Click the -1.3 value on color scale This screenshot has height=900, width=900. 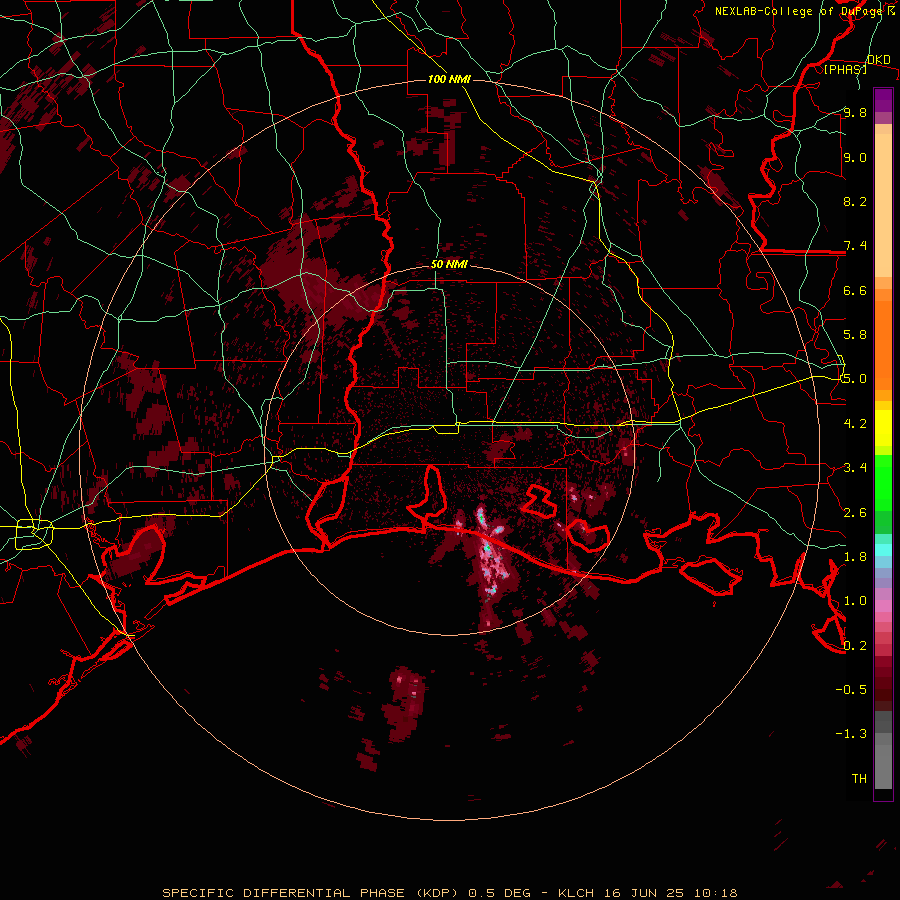[x=851, y=734]
